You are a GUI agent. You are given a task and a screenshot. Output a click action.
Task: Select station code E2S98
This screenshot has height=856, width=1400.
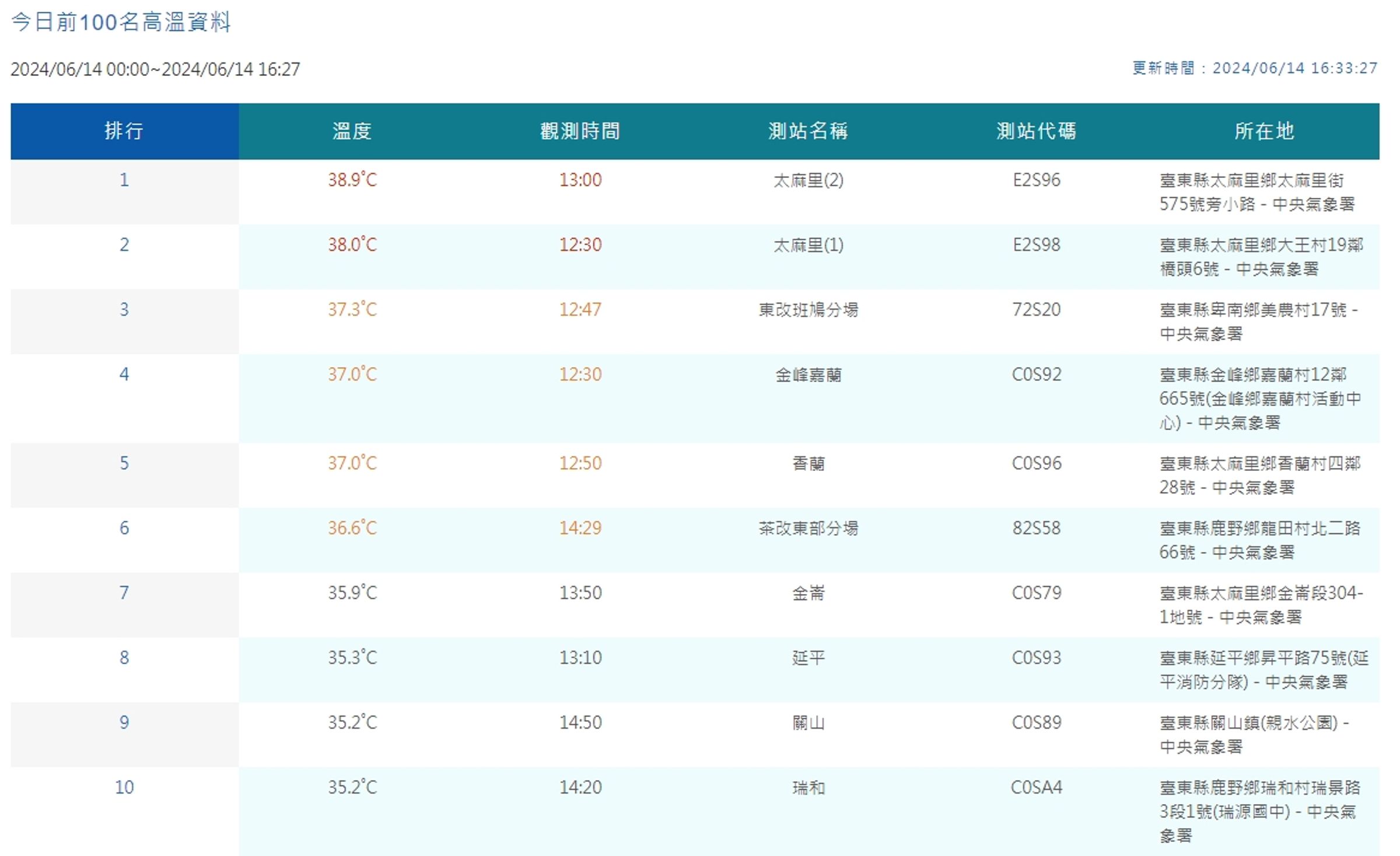[x=1037, y=244]
